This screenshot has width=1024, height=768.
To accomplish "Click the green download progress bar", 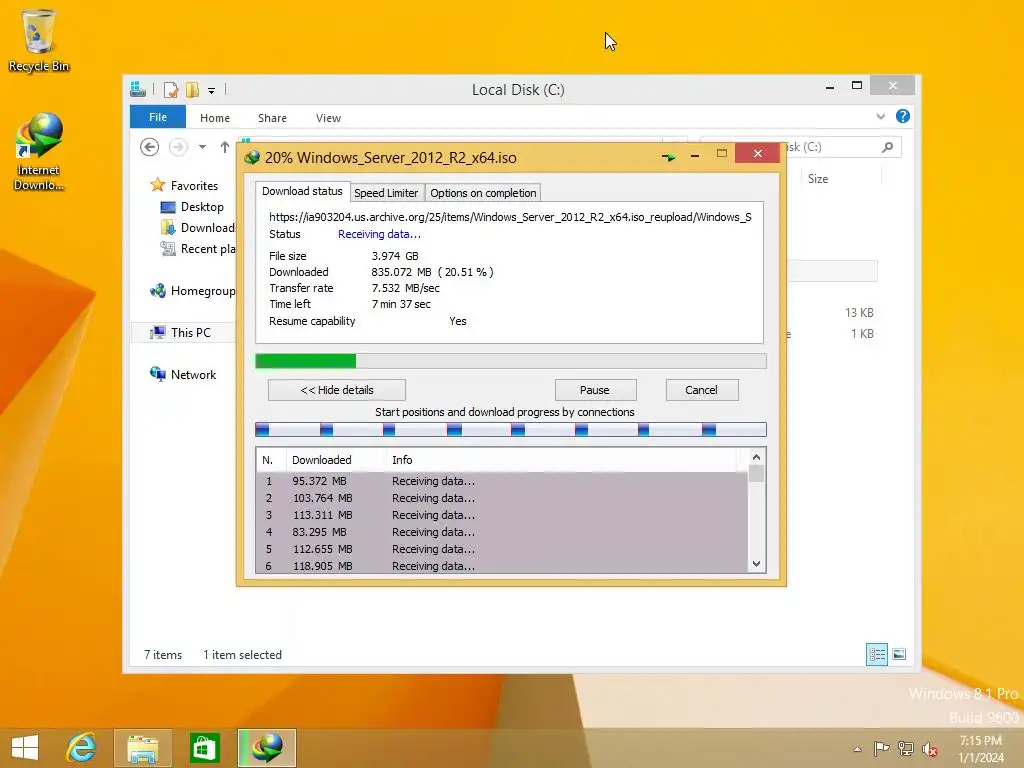I will click(511, 361).
